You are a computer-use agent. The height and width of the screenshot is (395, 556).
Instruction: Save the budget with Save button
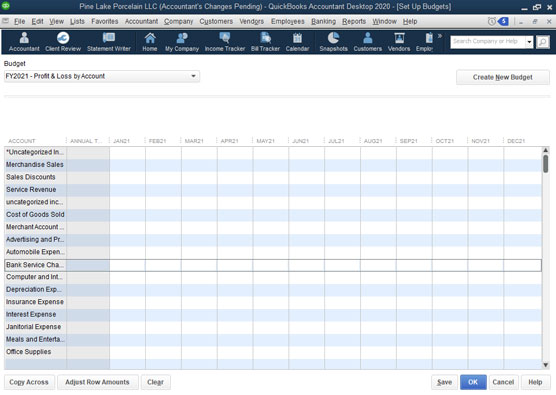pos(444,382)
